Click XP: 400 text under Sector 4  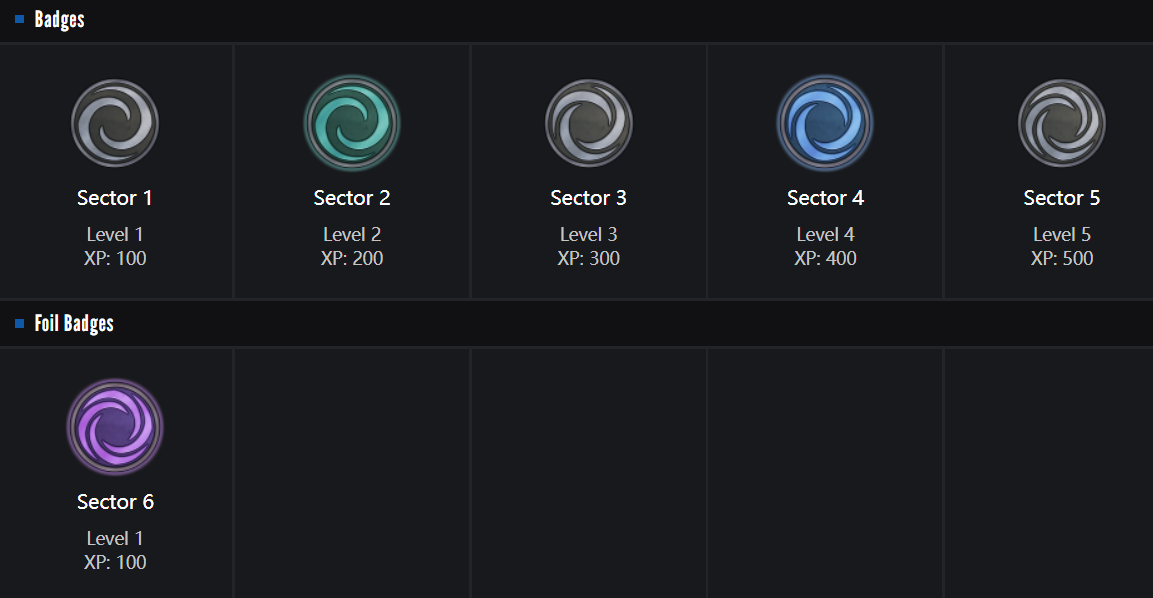point(825,259)
